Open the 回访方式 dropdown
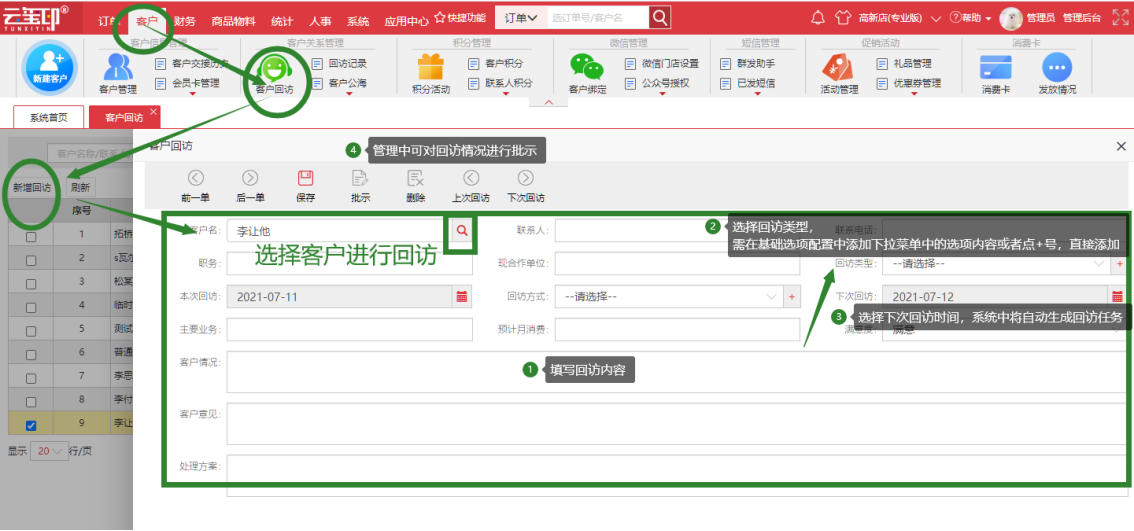Viewport: 1134px width, 531px height. pyautogui.click(x=669, y=296)
